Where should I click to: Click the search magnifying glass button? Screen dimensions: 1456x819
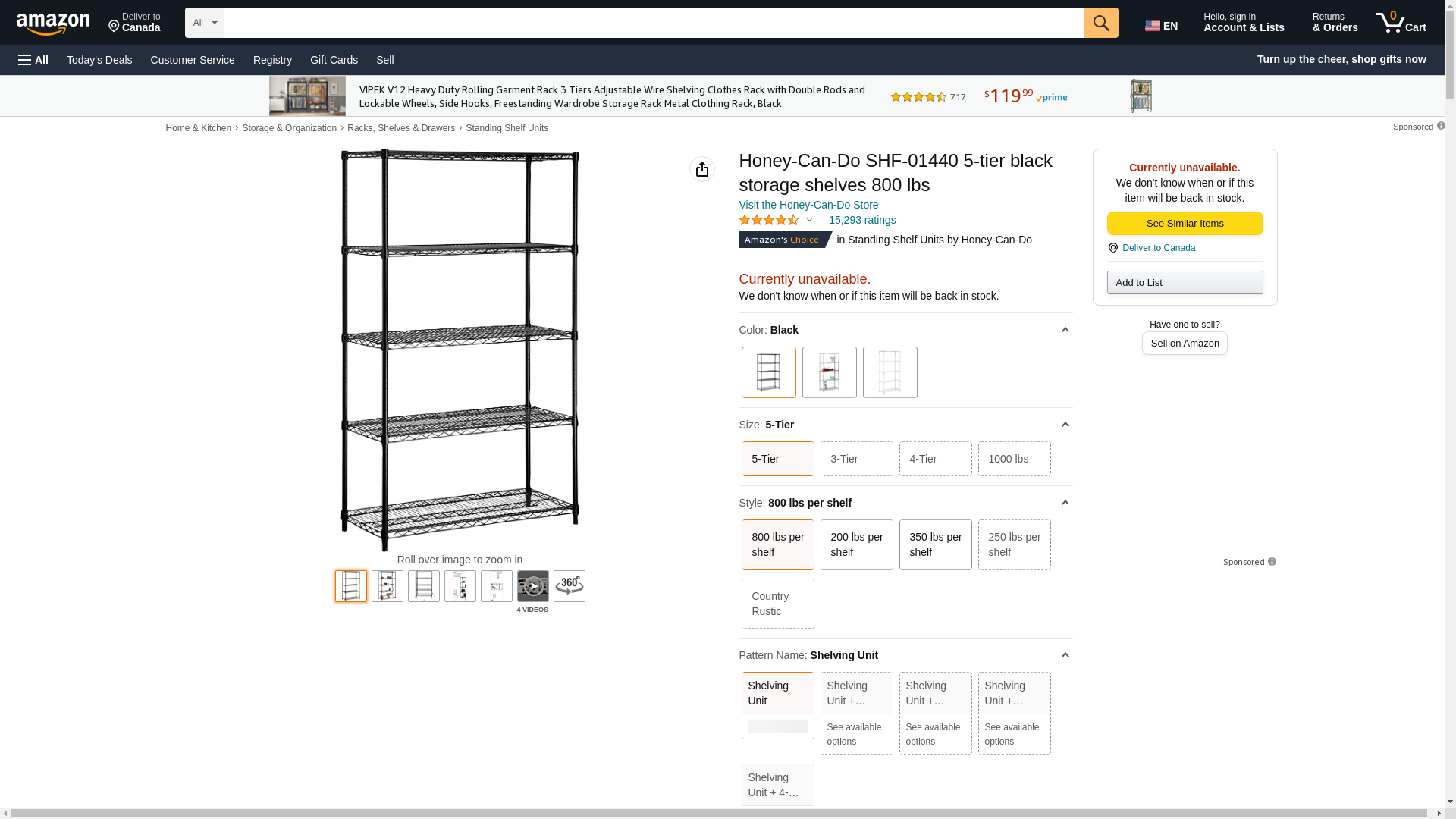click(x=1101, y=23)
